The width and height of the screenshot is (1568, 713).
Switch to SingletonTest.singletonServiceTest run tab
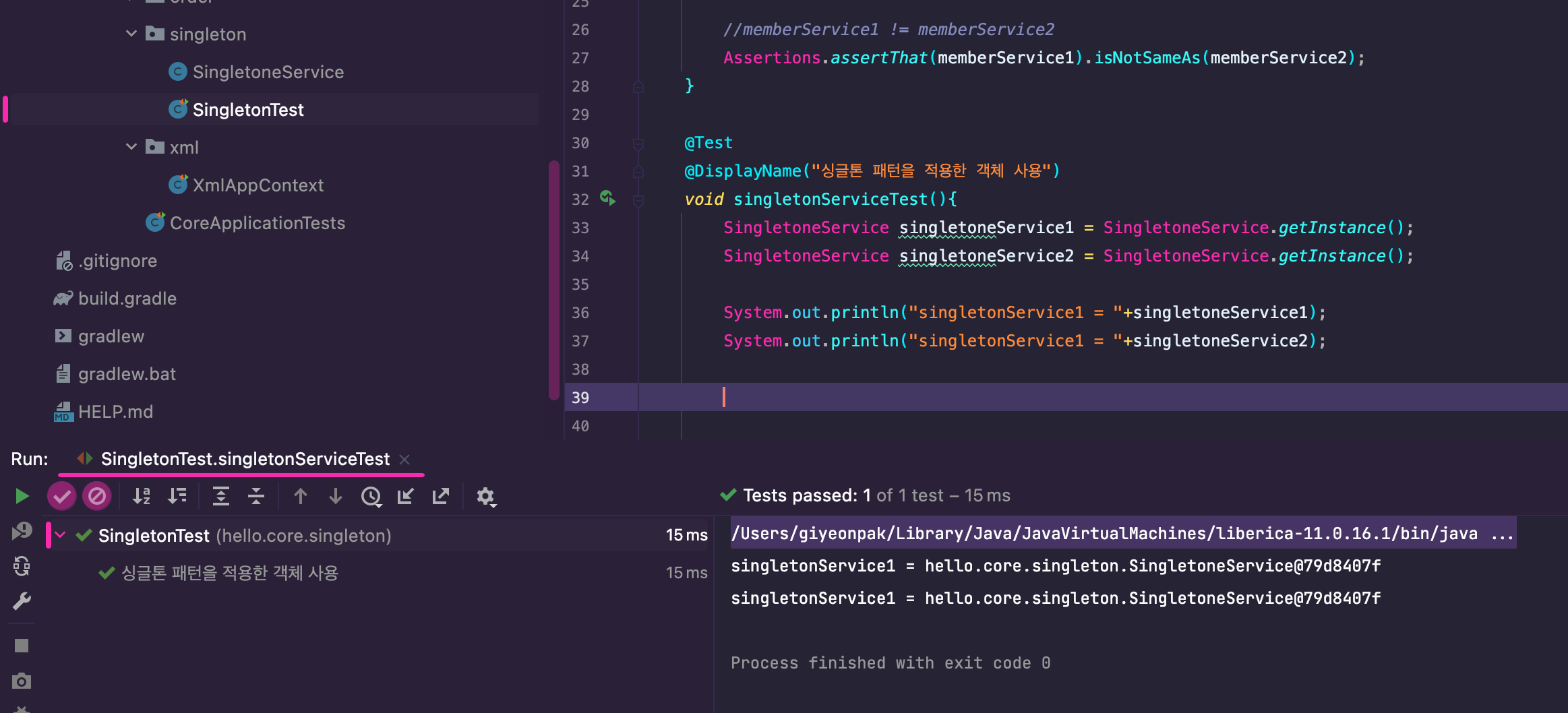245,459
